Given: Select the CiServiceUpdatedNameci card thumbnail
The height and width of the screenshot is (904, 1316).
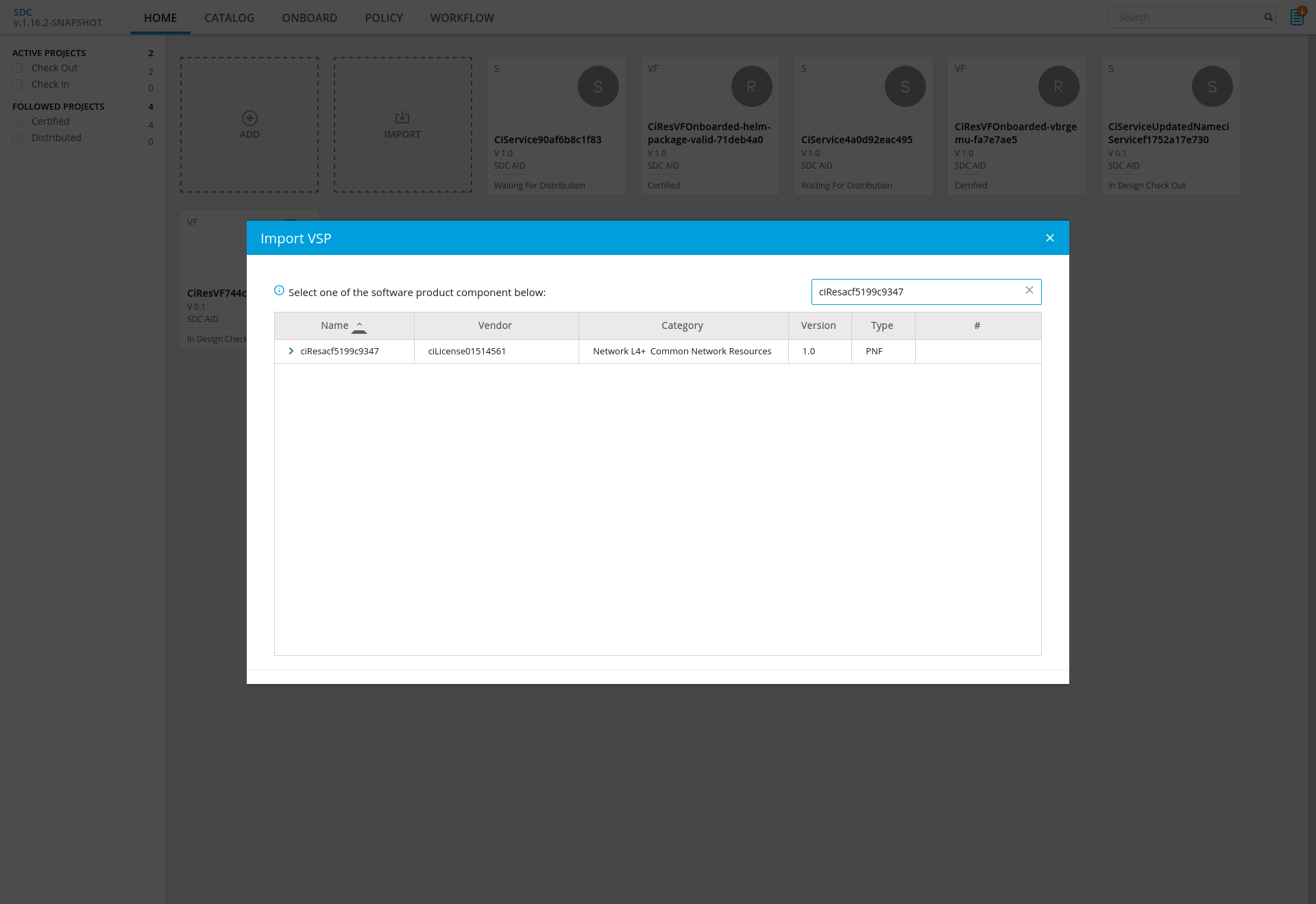Looking at the screenshot, I should pyautogui.click(x=1212, y=86).
